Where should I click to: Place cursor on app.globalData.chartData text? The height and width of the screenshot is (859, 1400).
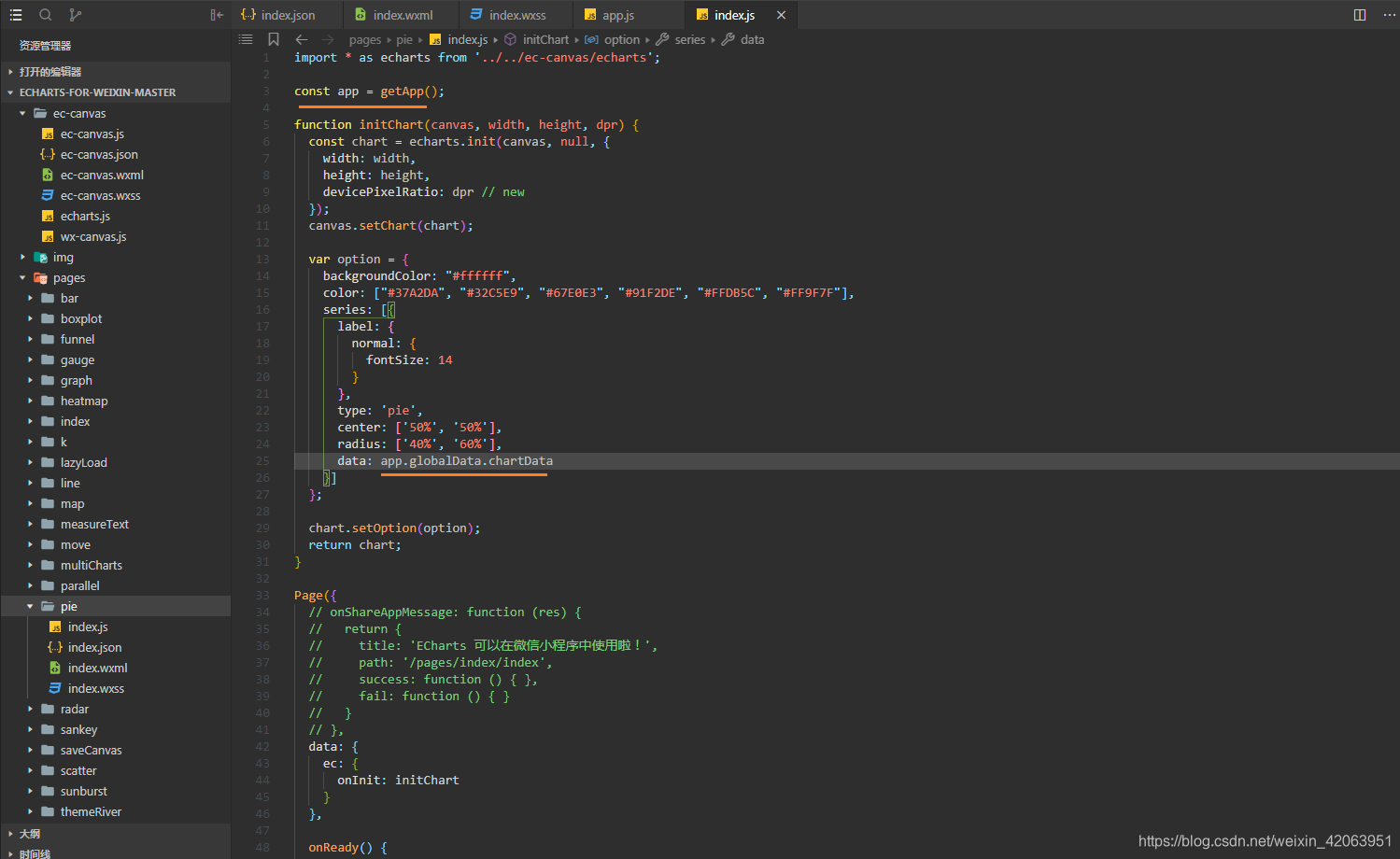point(466,460)
